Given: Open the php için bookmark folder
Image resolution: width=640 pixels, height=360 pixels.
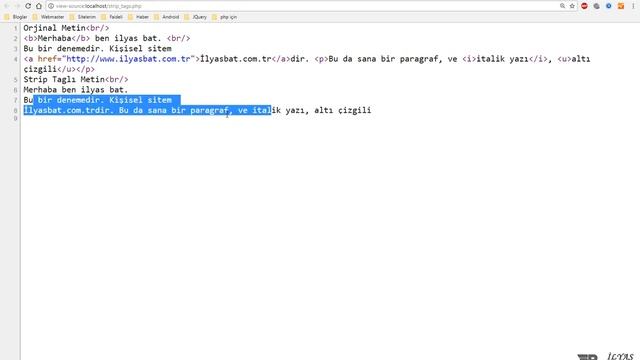Looking at the screenshot, I should point(225,17).
